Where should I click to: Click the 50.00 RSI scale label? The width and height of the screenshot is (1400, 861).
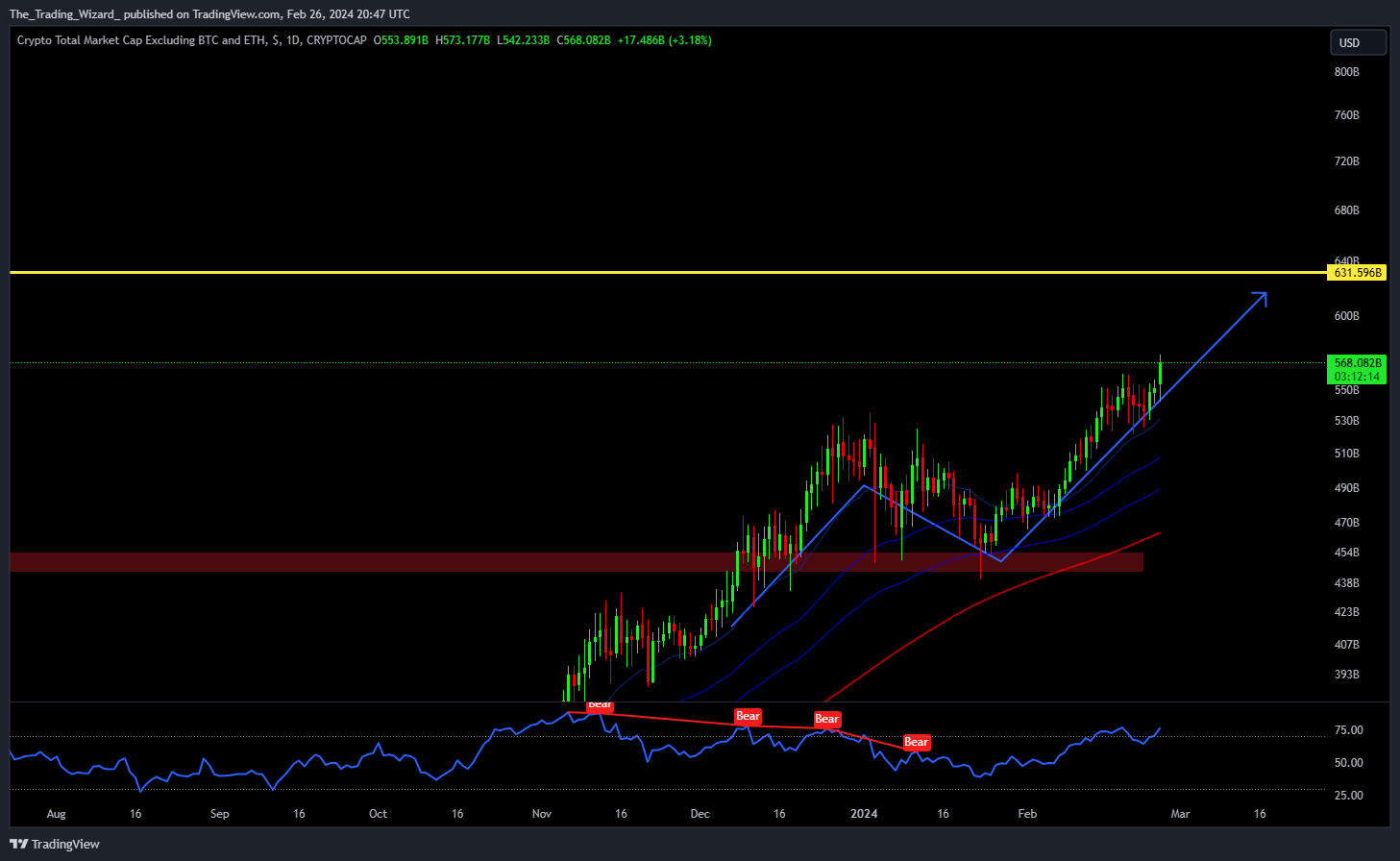(x=1349, y=763)
